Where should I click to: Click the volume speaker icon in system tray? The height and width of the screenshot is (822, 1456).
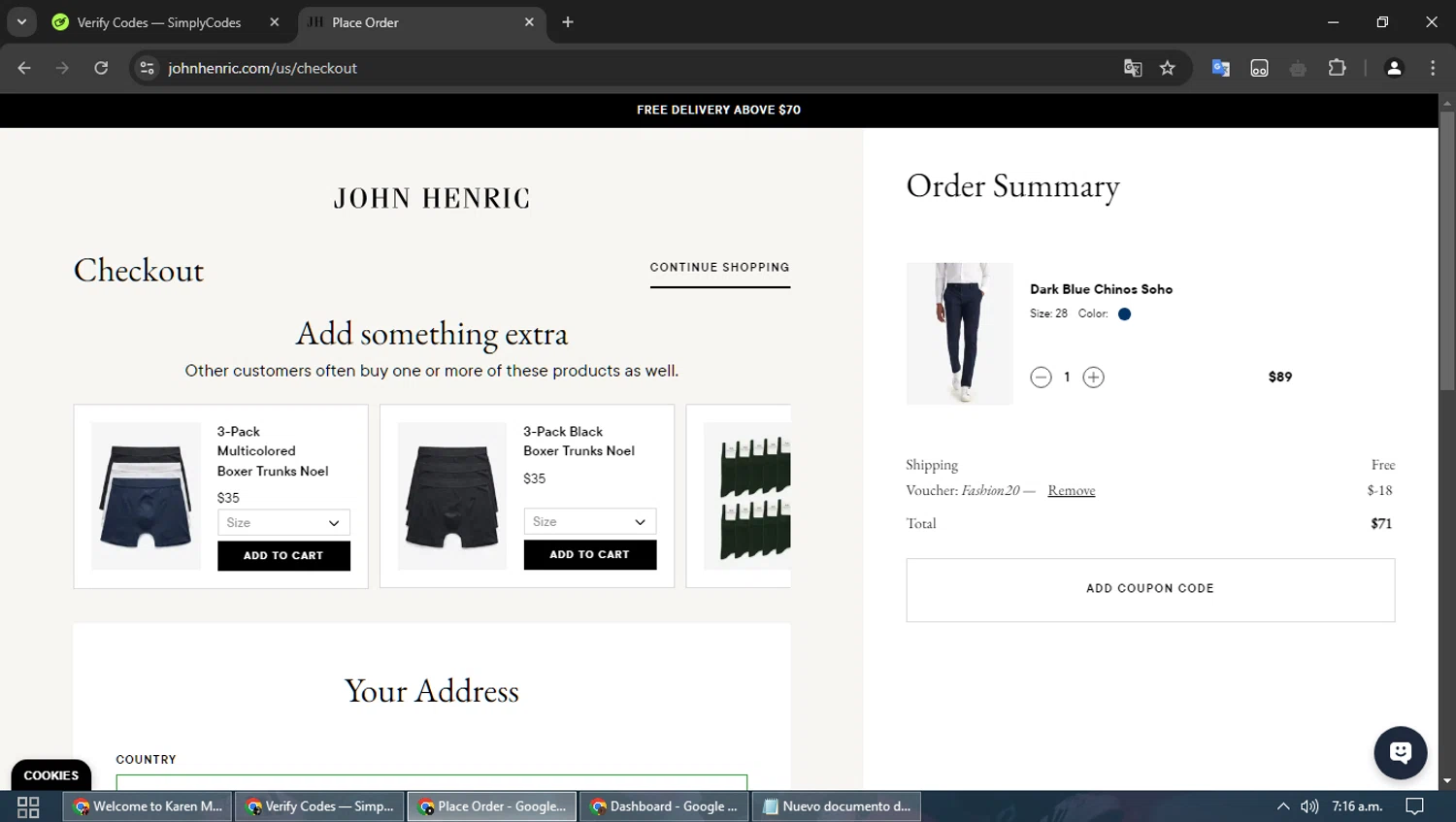pyautogui.click(x=1309, y=806)
